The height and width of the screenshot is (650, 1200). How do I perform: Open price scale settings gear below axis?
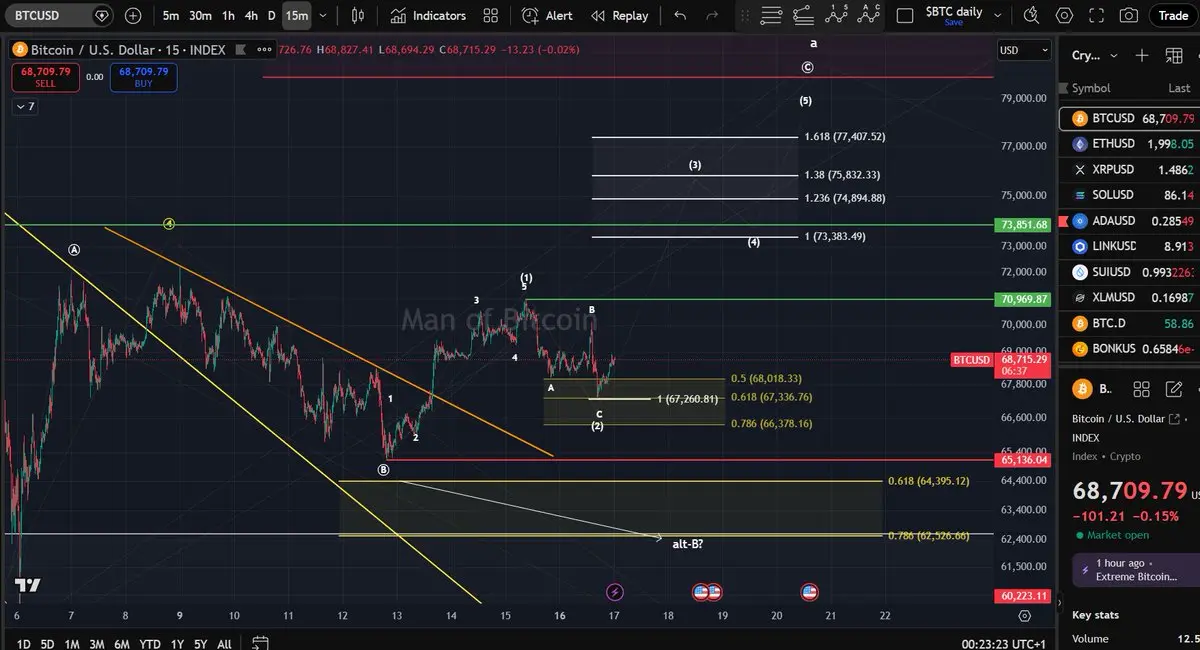point(1024,617)
